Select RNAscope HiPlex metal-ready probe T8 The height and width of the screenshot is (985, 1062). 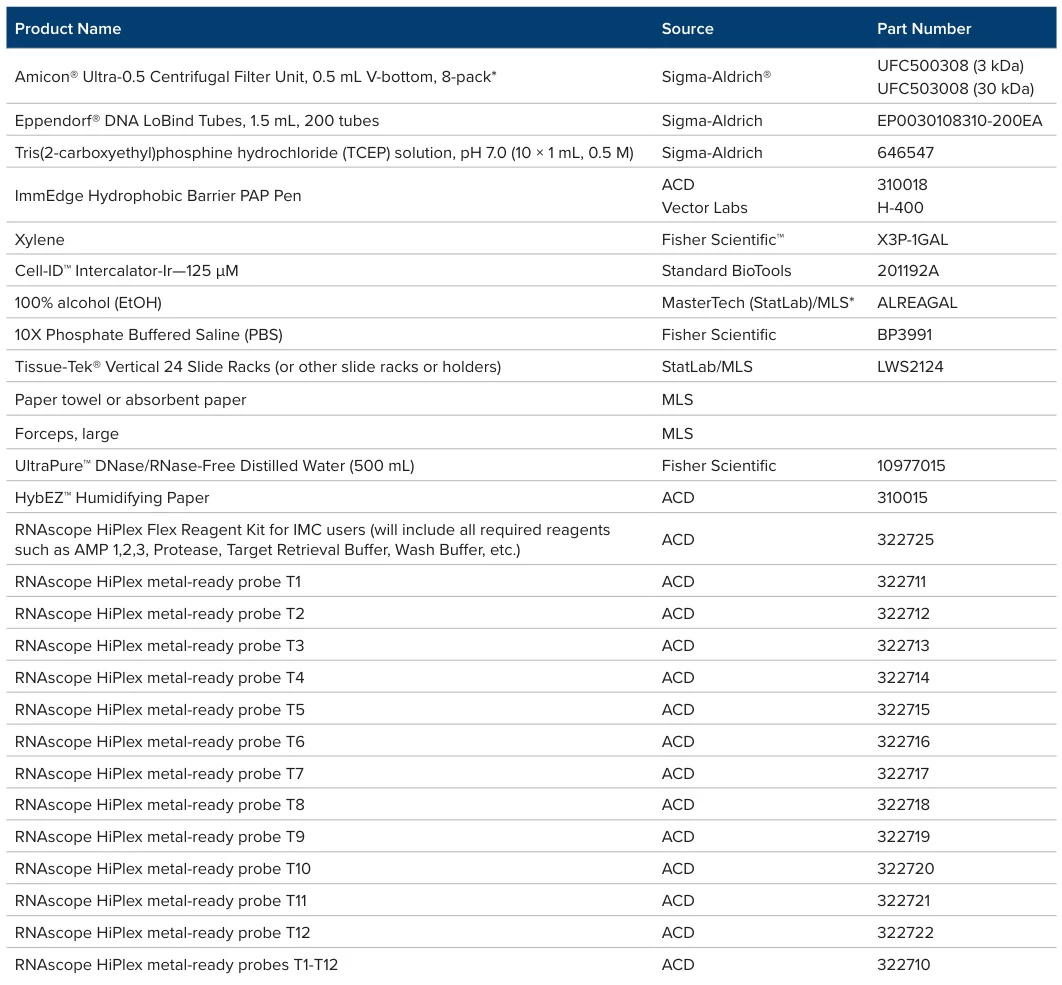pos(160,805)
